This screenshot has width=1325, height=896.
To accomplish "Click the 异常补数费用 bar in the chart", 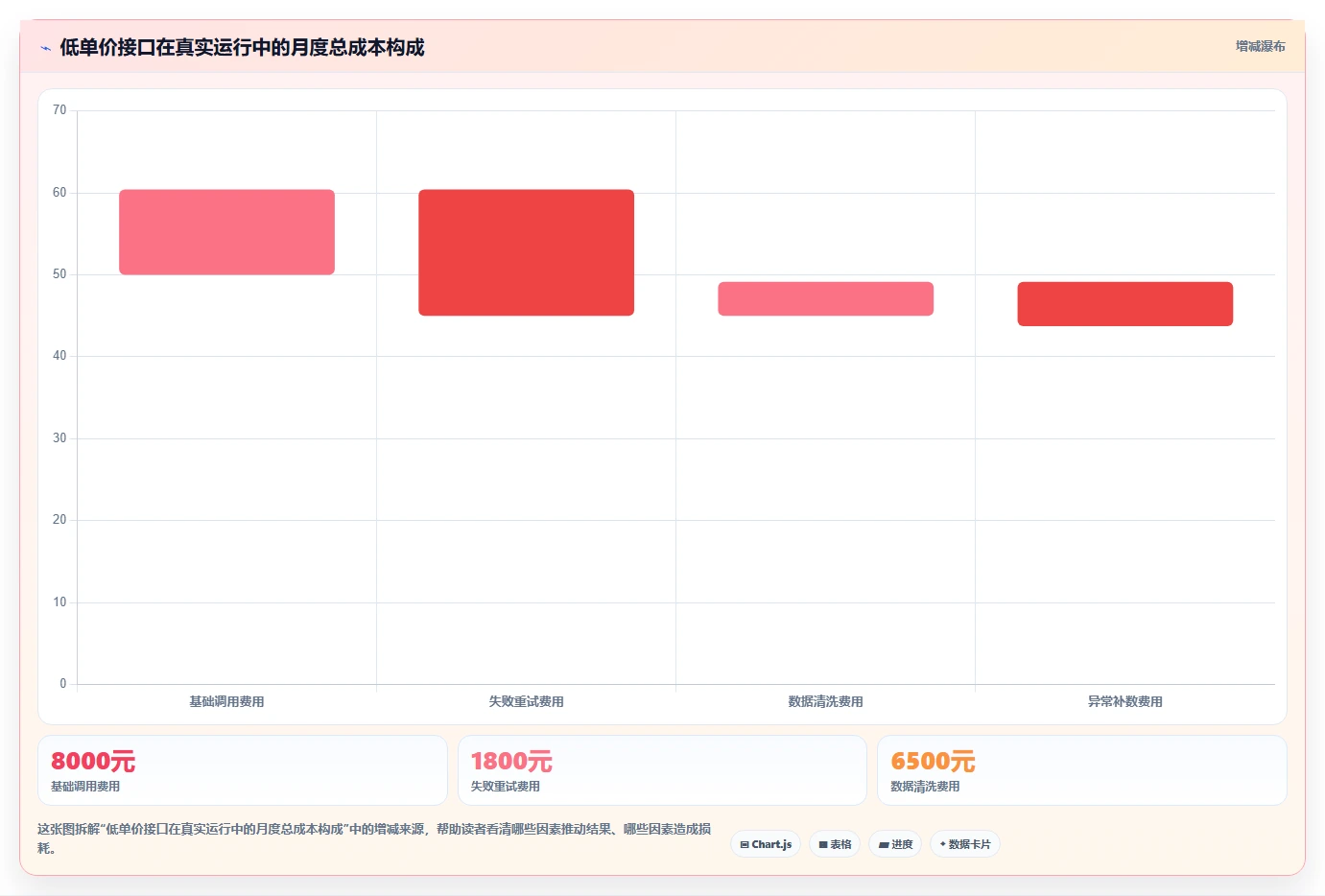I will (1124, 304).
